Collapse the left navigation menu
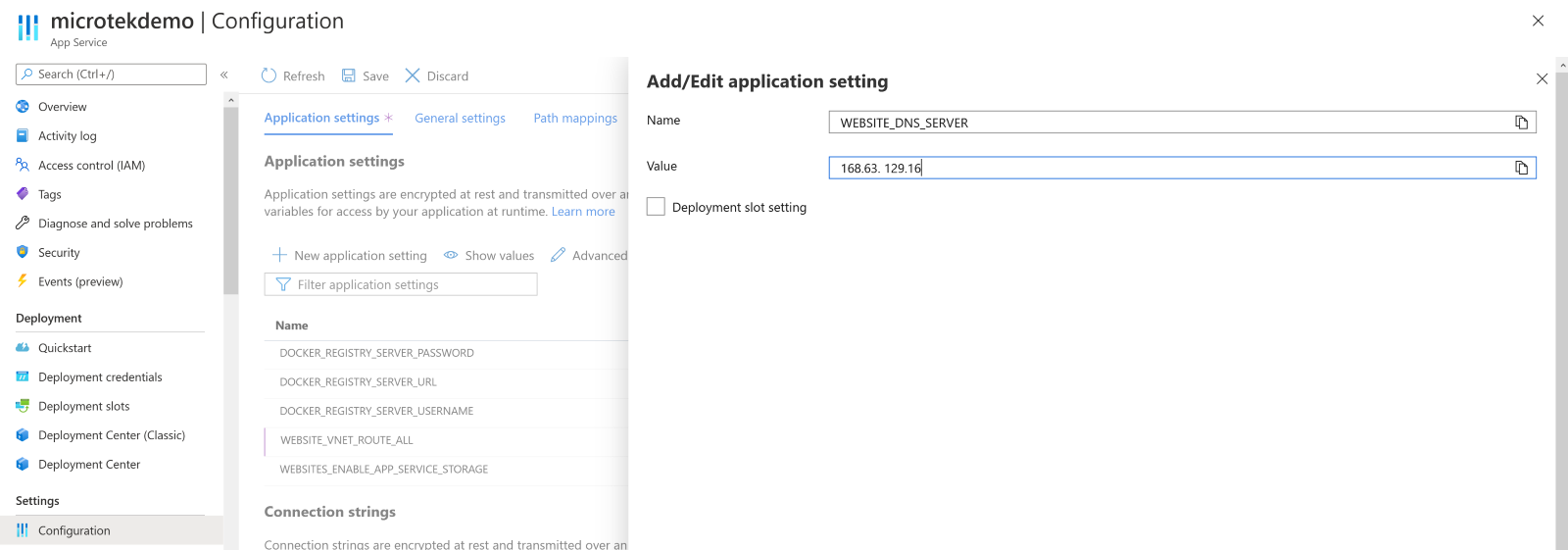Screen dimensions: 1568x550 point(224,75)
